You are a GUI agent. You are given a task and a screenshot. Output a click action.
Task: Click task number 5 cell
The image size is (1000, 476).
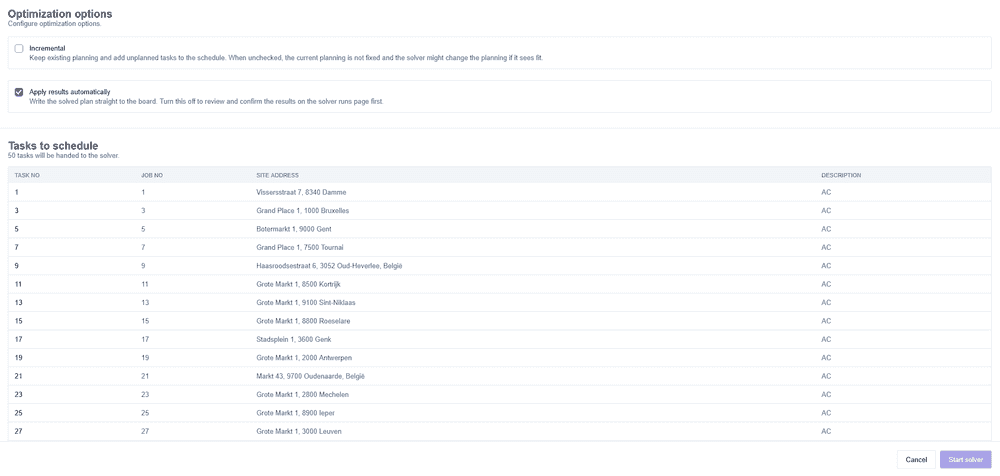coord(17,229)
